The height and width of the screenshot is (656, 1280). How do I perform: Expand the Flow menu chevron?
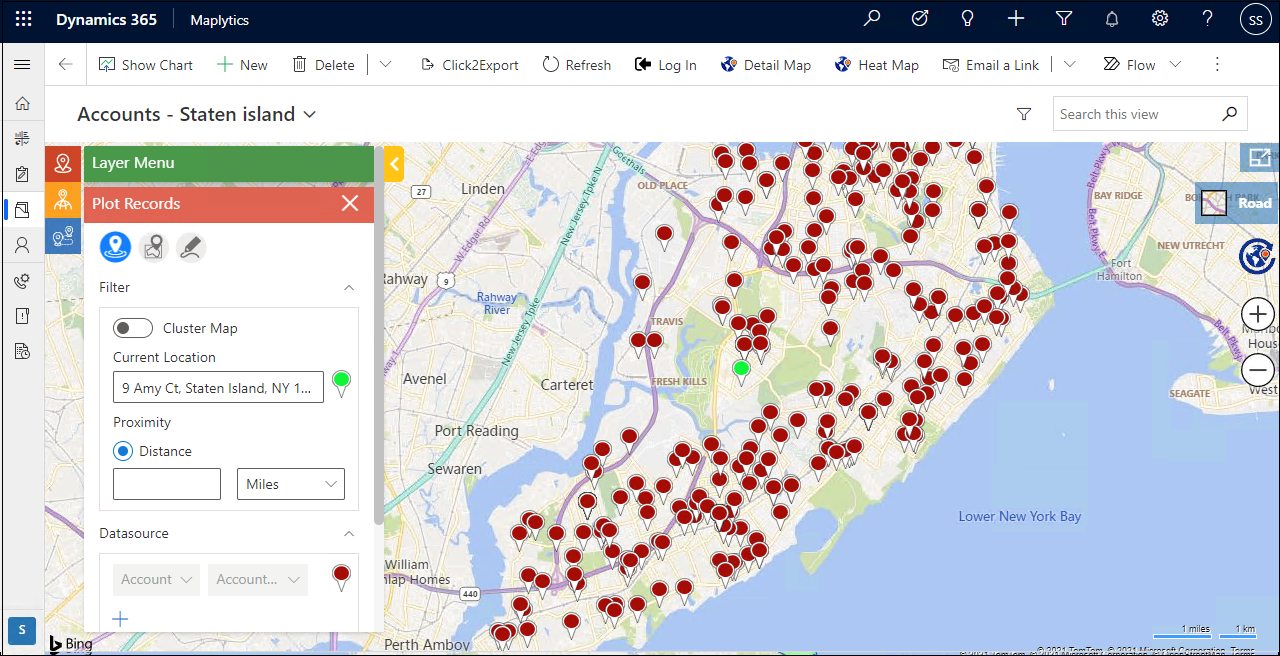1176,65
